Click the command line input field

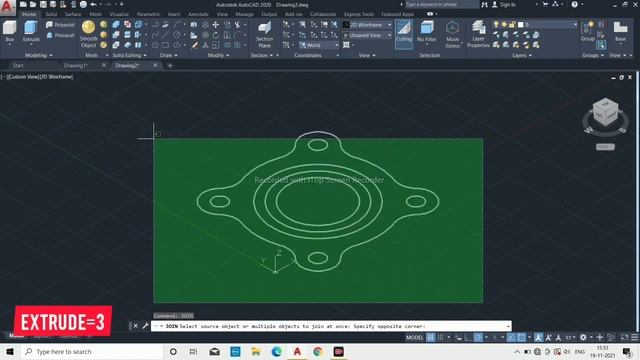(331, 326)
